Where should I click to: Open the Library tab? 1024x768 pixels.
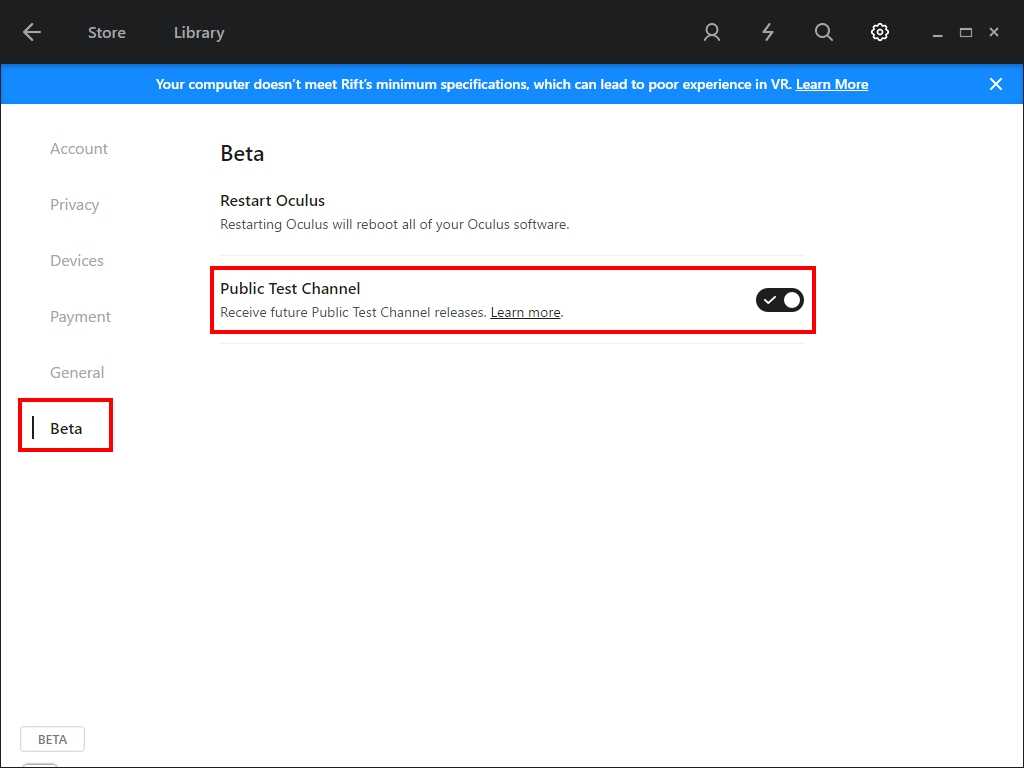coord(199,33)
